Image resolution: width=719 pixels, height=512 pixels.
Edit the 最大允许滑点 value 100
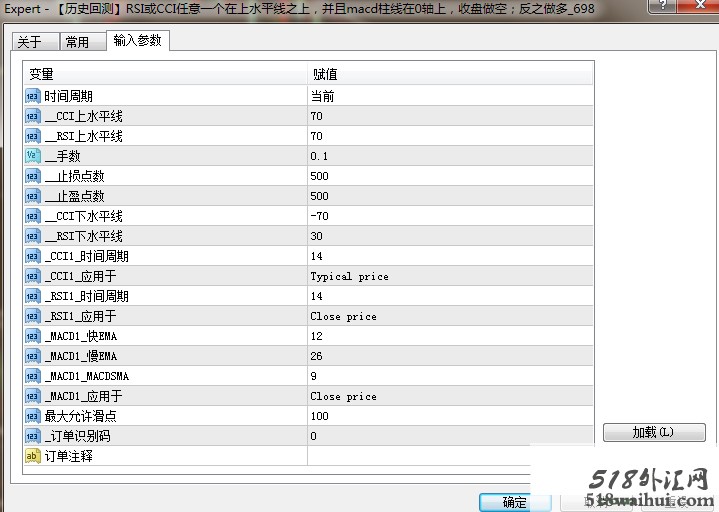click(x=450, y=416)
